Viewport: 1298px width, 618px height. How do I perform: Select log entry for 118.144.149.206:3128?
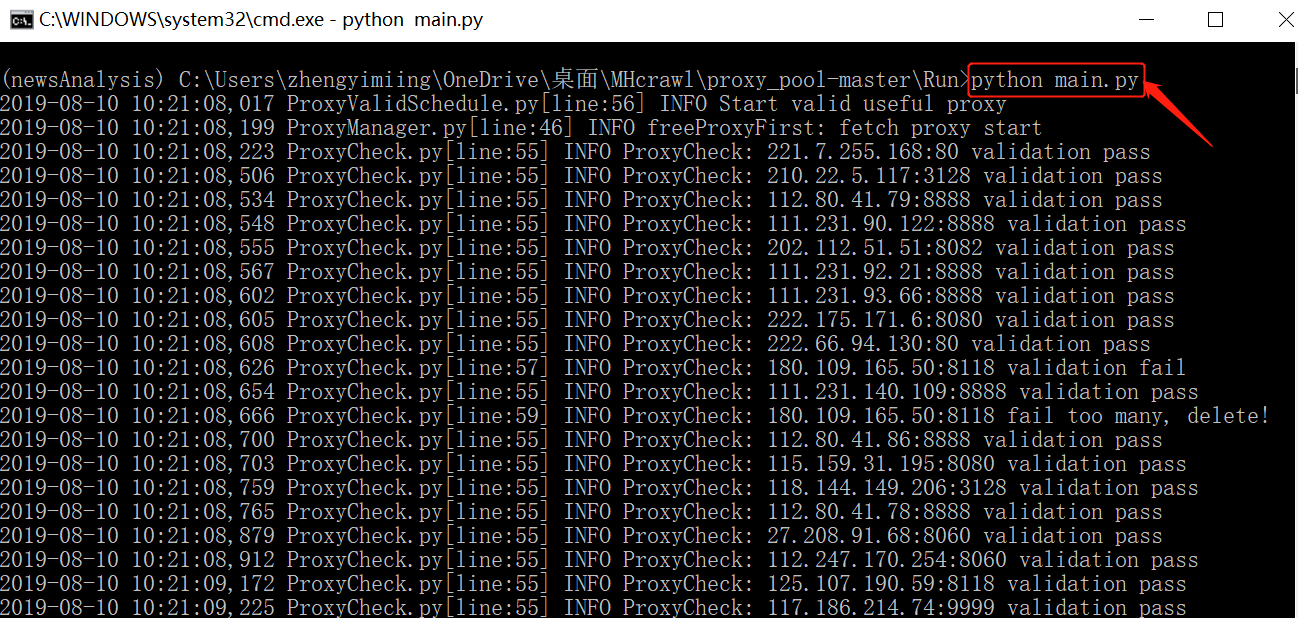pos(599,488)
